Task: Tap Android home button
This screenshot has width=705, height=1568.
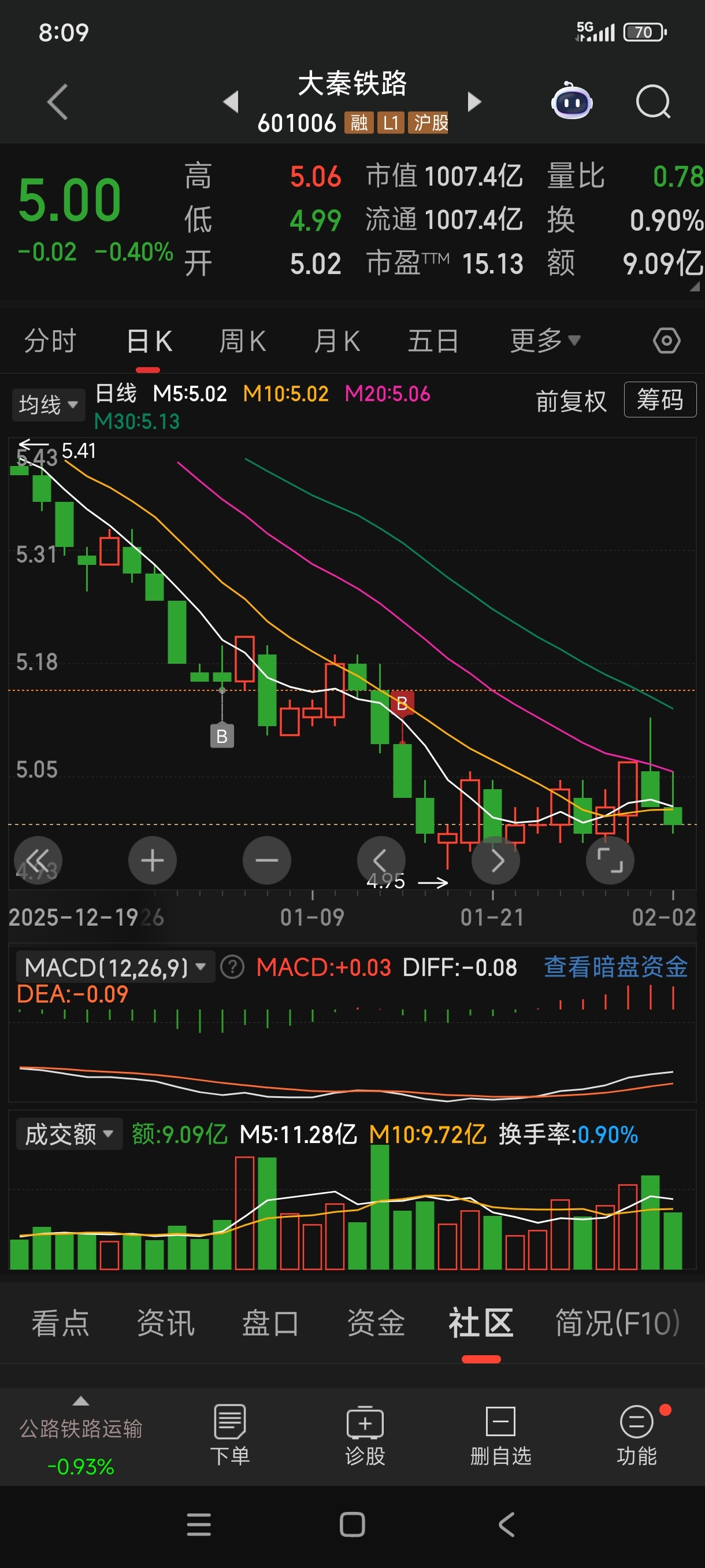Action: click(x=352, y=1525)
